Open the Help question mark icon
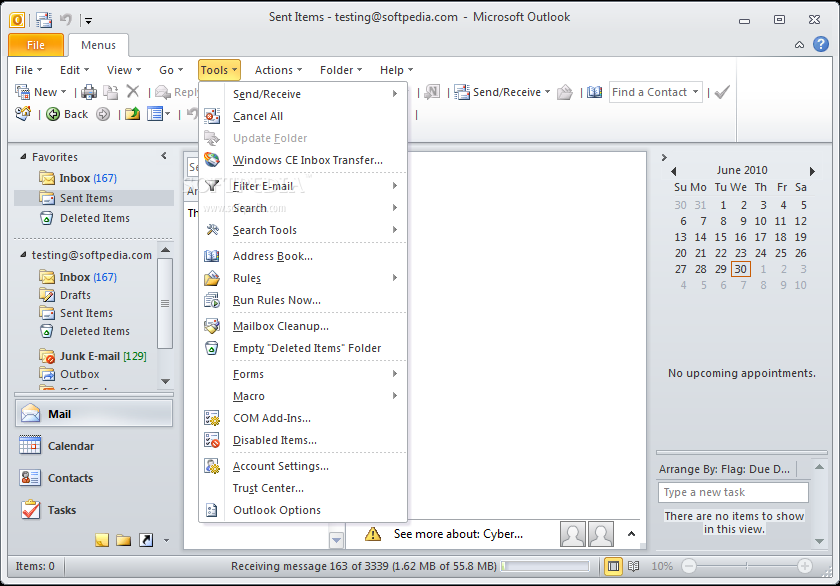This screenshot has width=840, height=586. pos(821,44)
